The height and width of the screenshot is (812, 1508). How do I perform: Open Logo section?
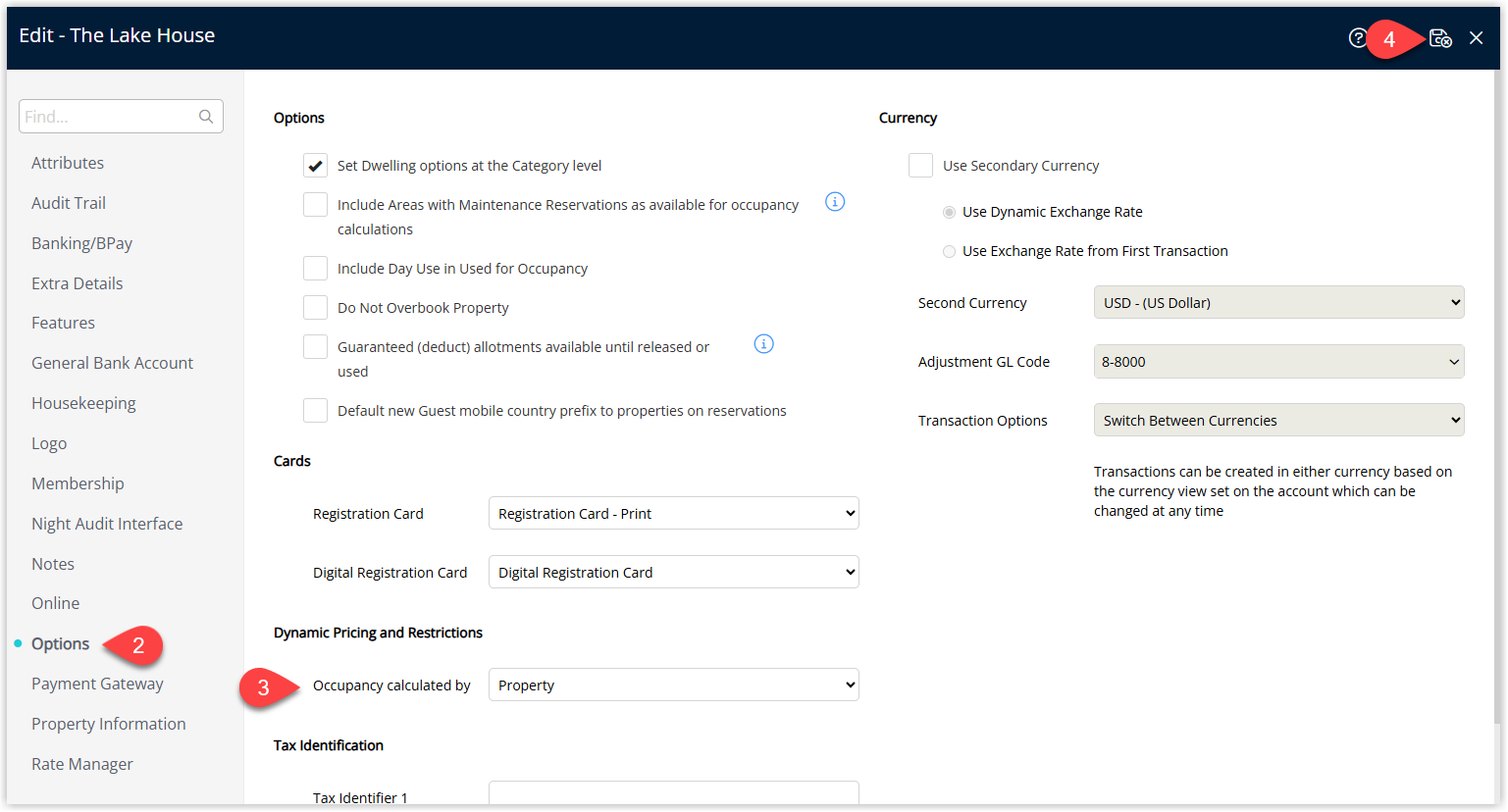pyautogui.click(x=49, y=443)
